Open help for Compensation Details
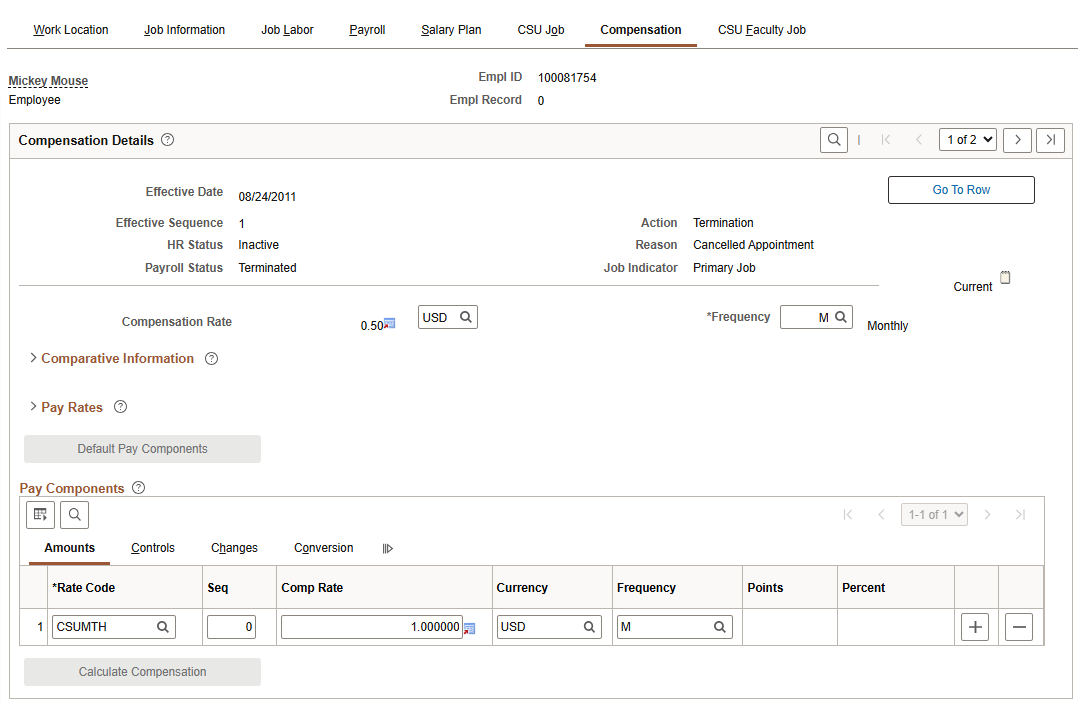 (x=167, y=140)
